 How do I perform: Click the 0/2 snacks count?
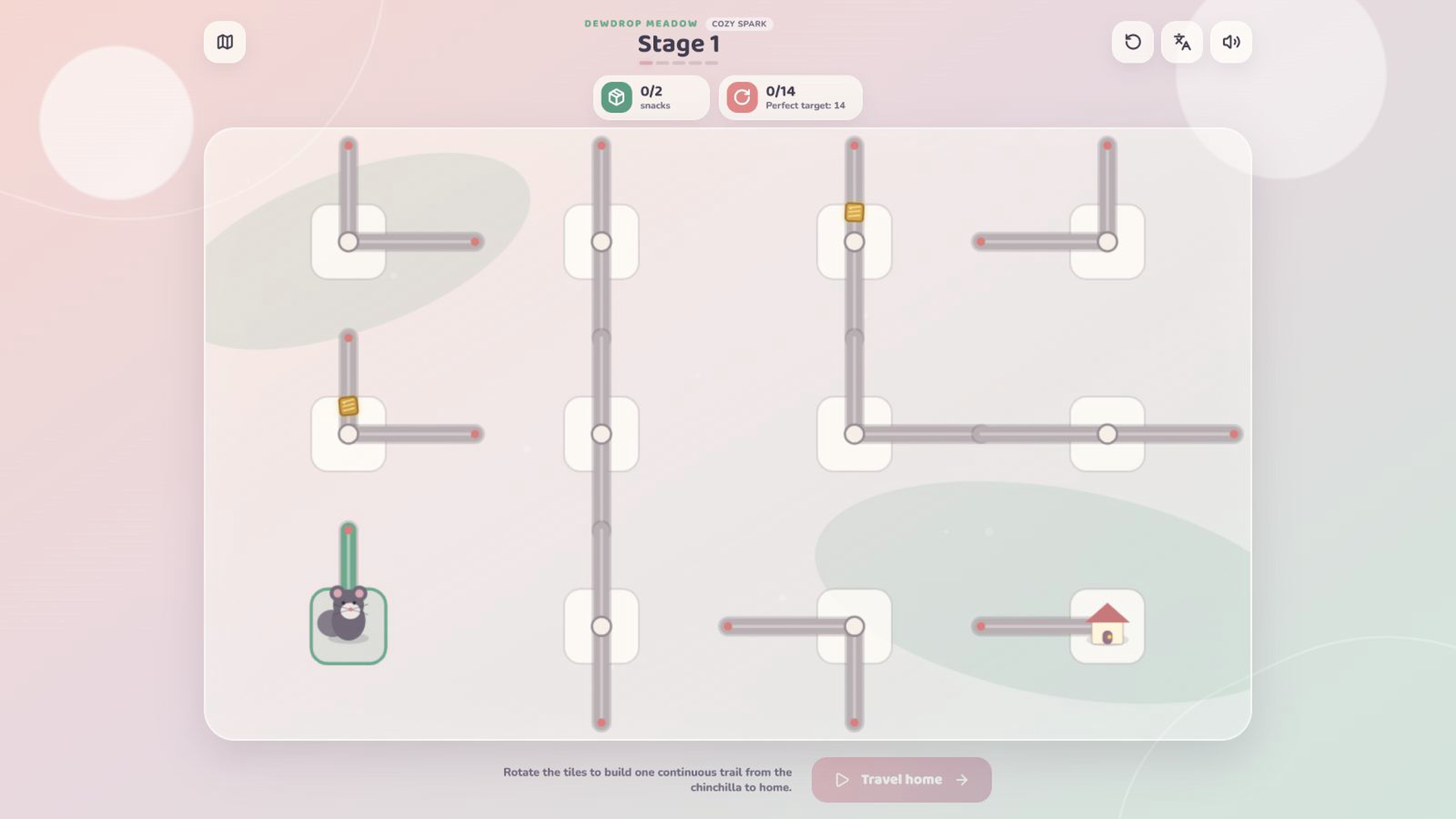pyautogui.click(x=651, y=91)
